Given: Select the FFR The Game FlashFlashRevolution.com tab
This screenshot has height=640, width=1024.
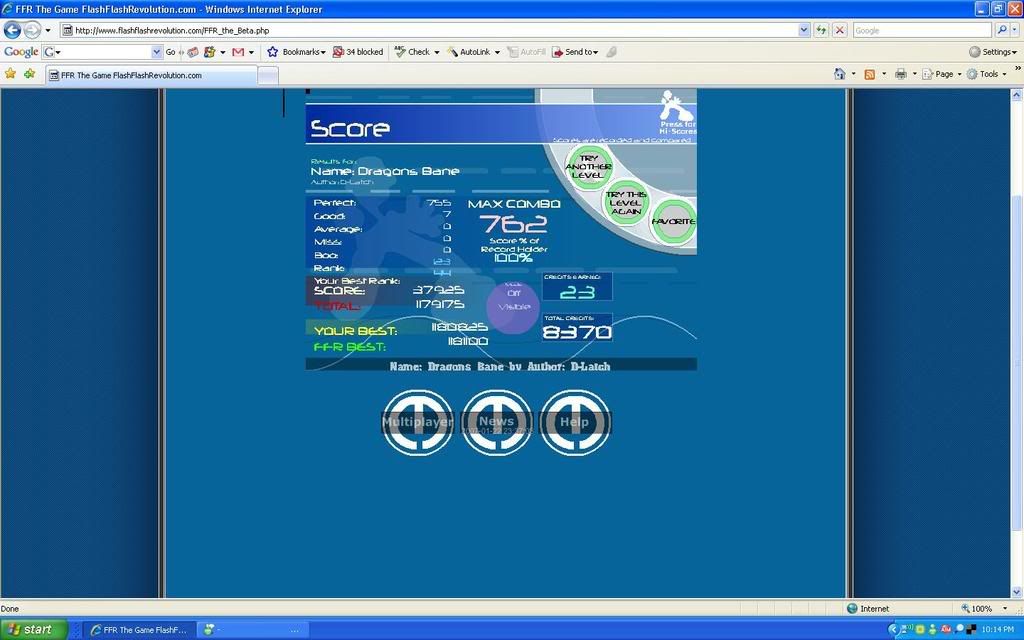Looking at the screenshot, I should pos(150,75).
